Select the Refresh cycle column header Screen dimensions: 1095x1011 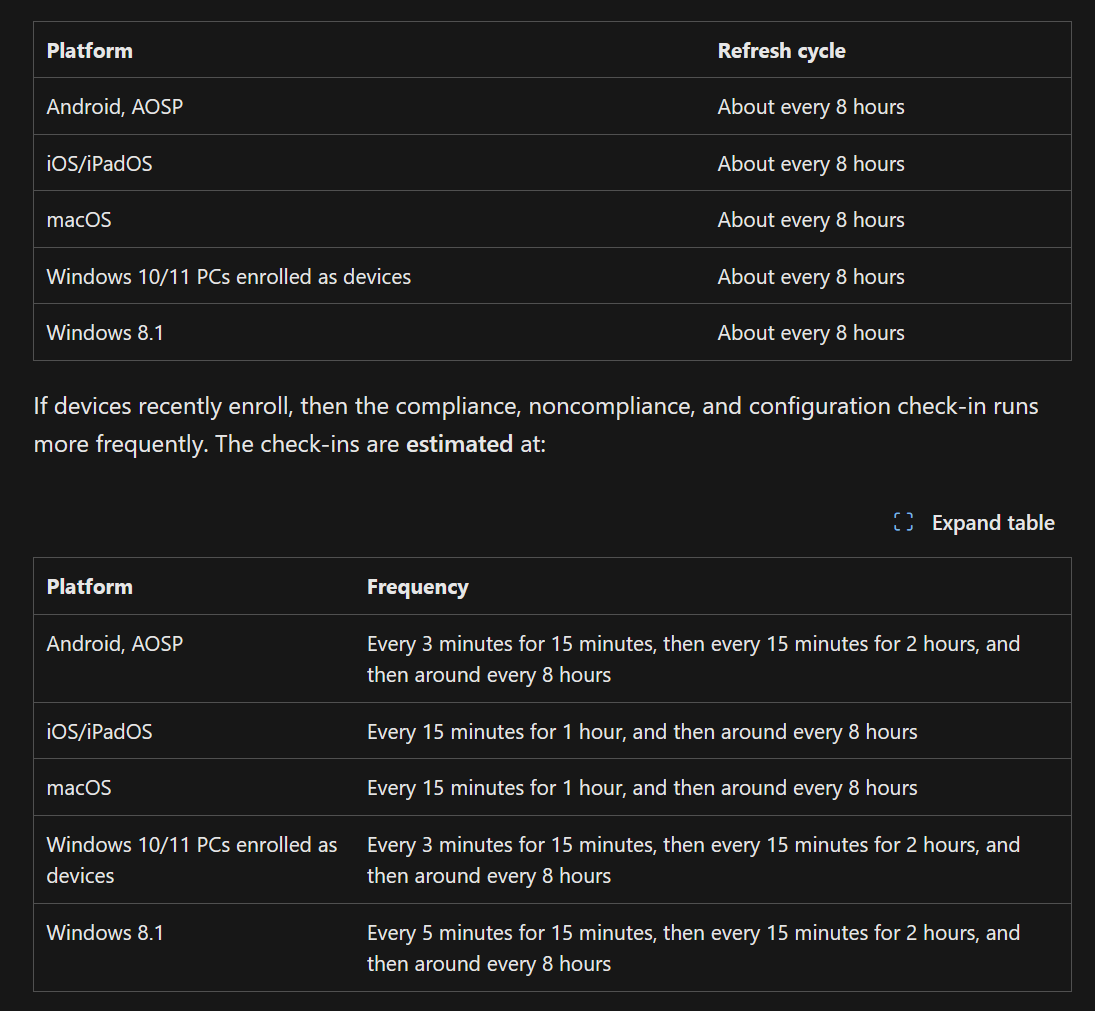[781, 50]
